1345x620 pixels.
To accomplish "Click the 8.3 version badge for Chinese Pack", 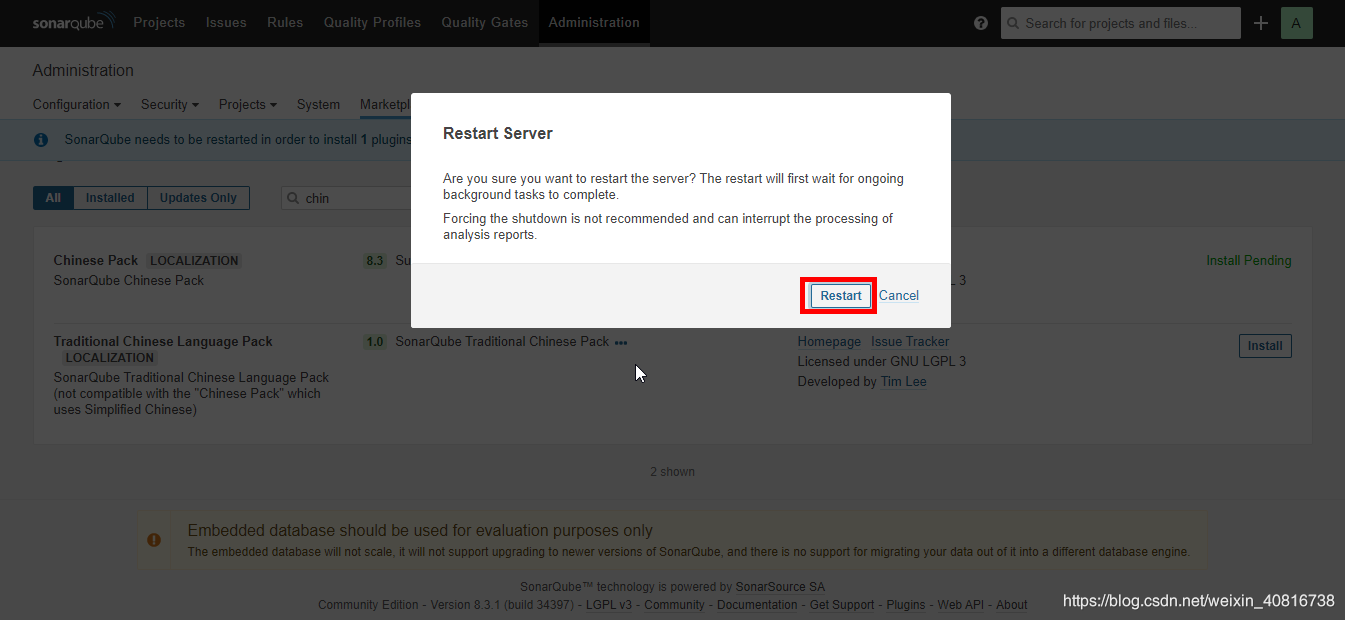I will (375, 261).
